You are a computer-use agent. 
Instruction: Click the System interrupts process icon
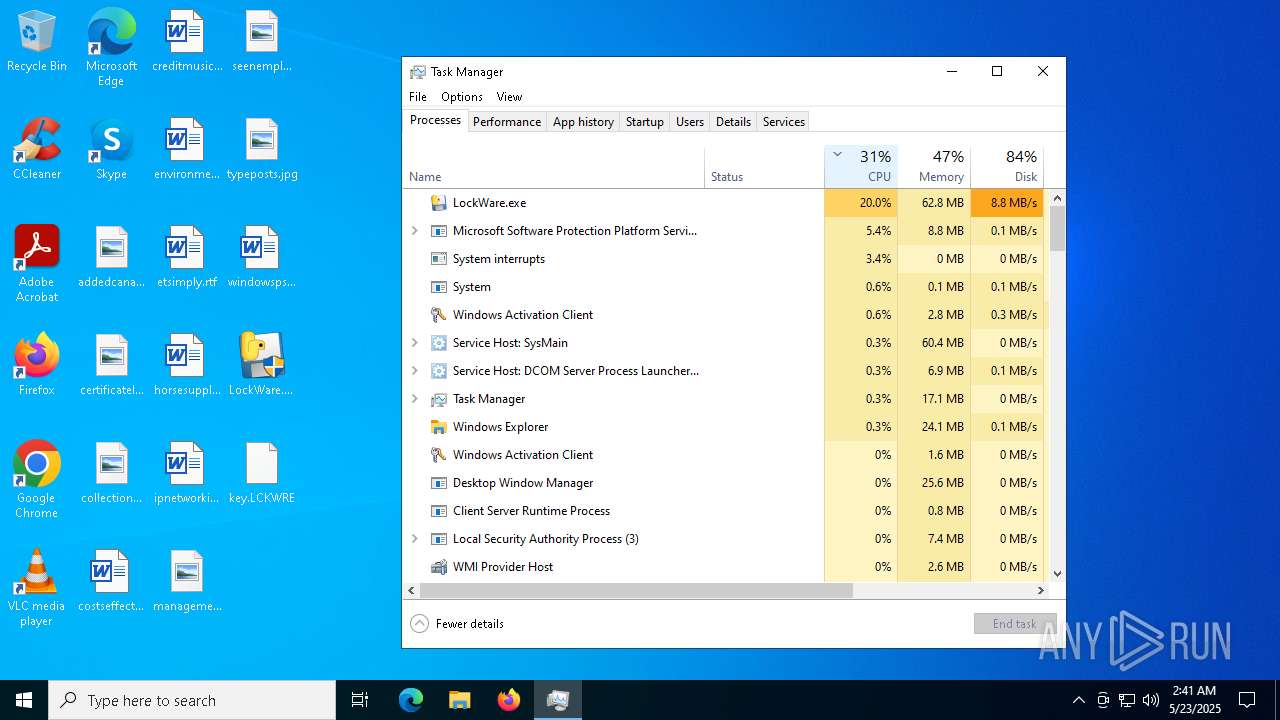coord(438,258)
